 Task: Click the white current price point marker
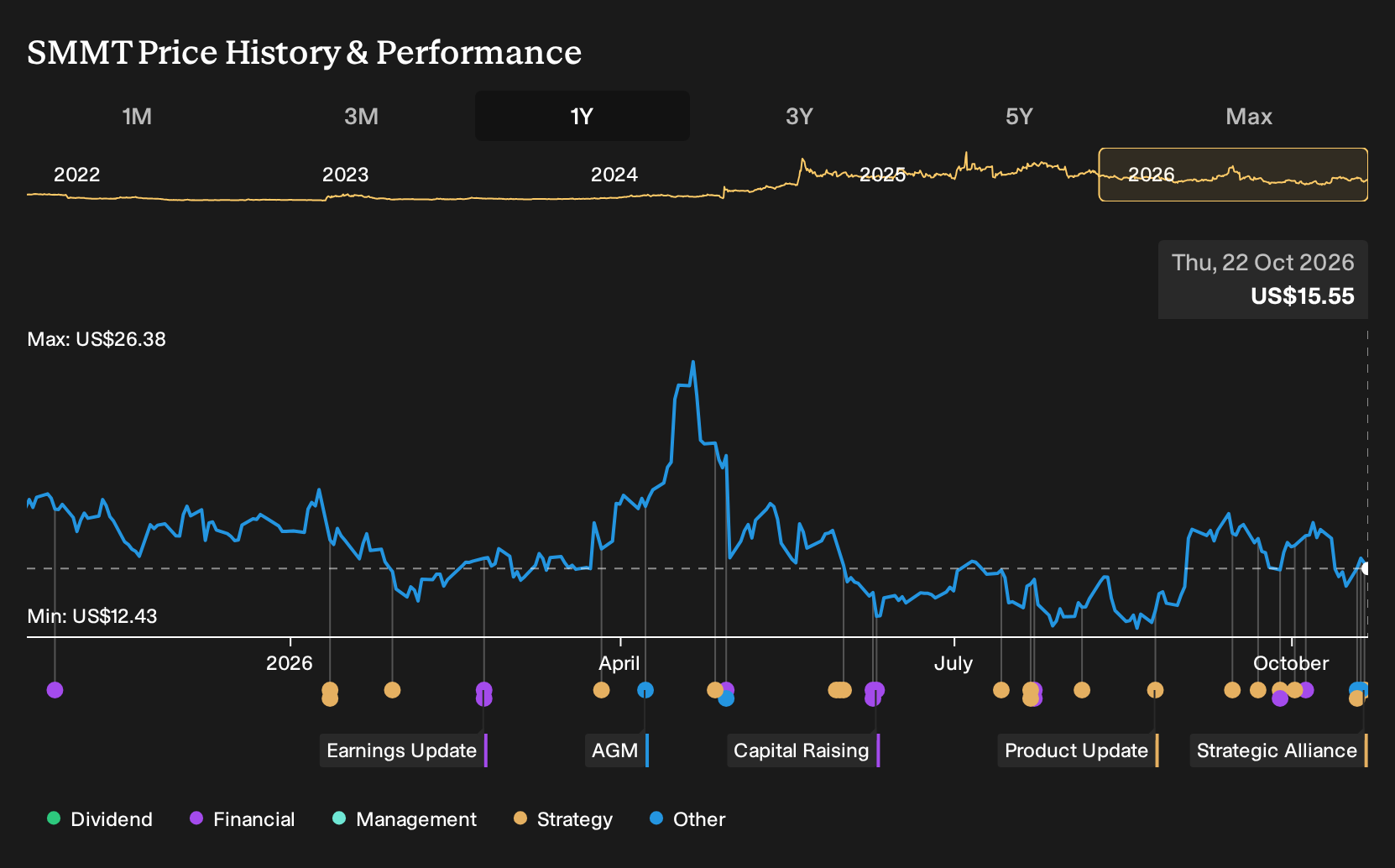1366,568
